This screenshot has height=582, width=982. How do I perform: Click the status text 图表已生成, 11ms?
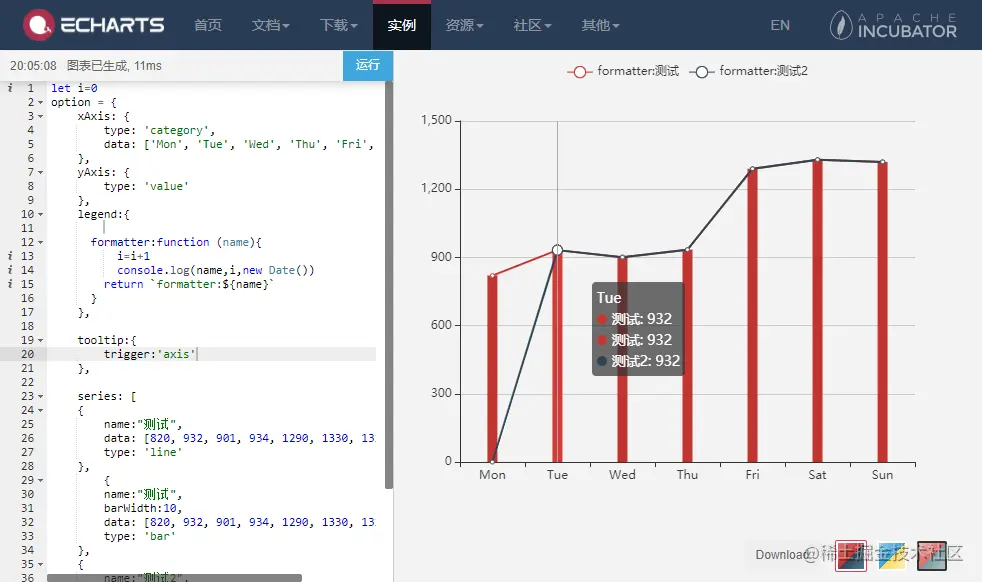114,66
